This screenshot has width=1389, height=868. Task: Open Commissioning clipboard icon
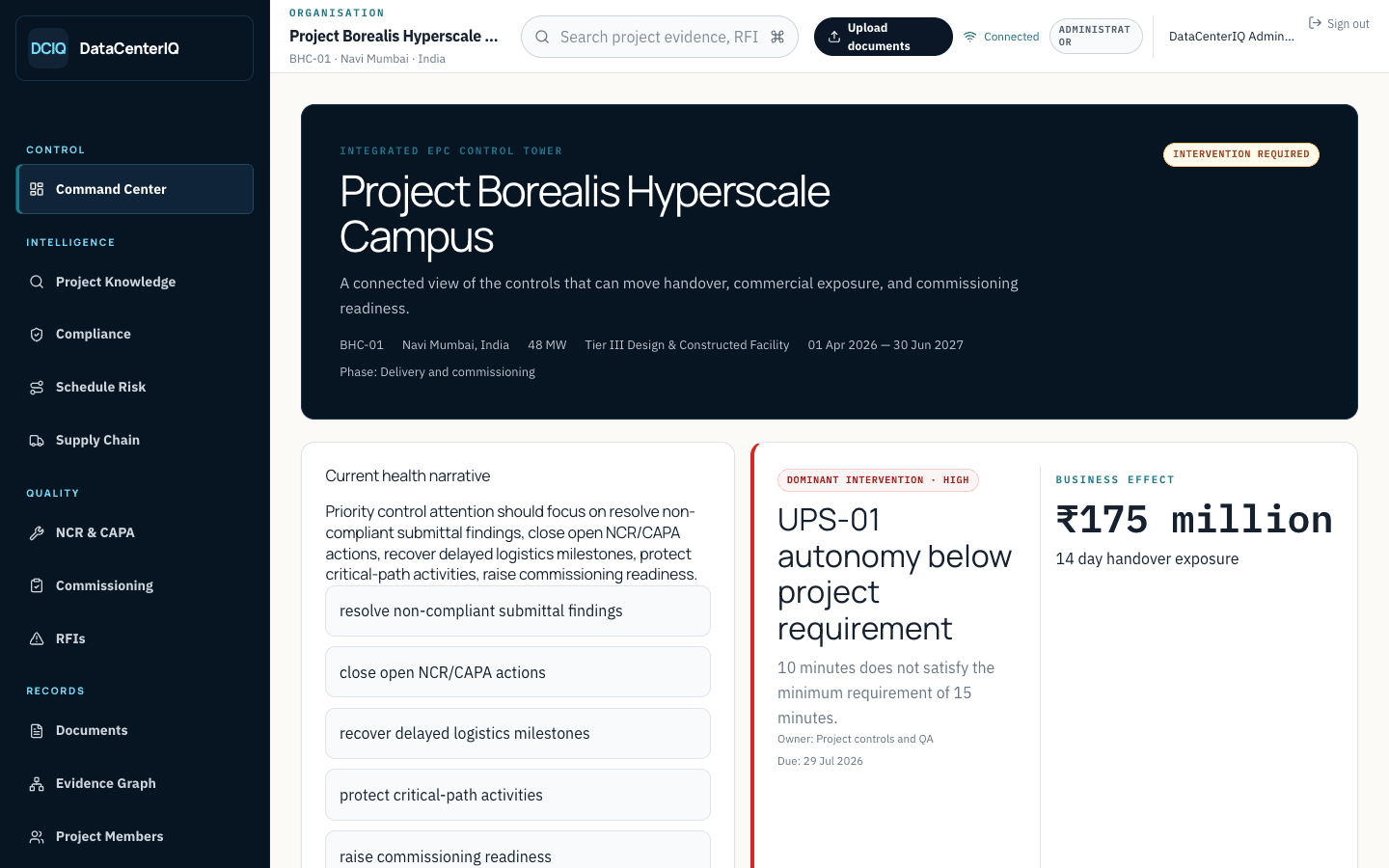37,585
